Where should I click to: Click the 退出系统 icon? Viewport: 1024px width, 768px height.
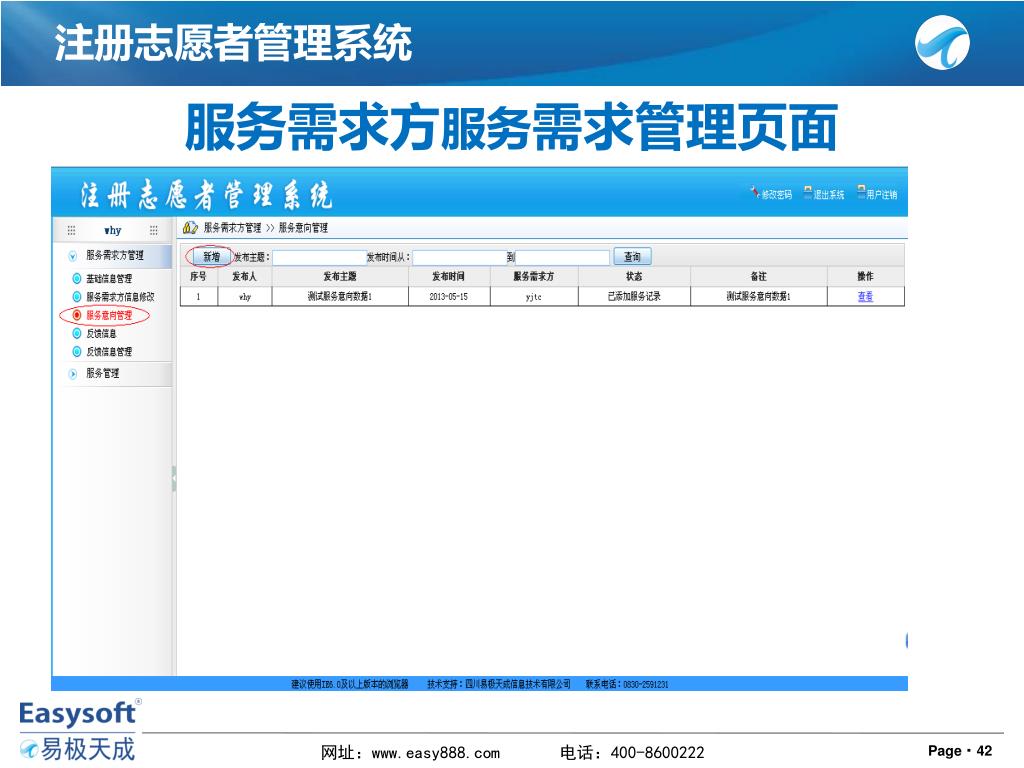808,193
